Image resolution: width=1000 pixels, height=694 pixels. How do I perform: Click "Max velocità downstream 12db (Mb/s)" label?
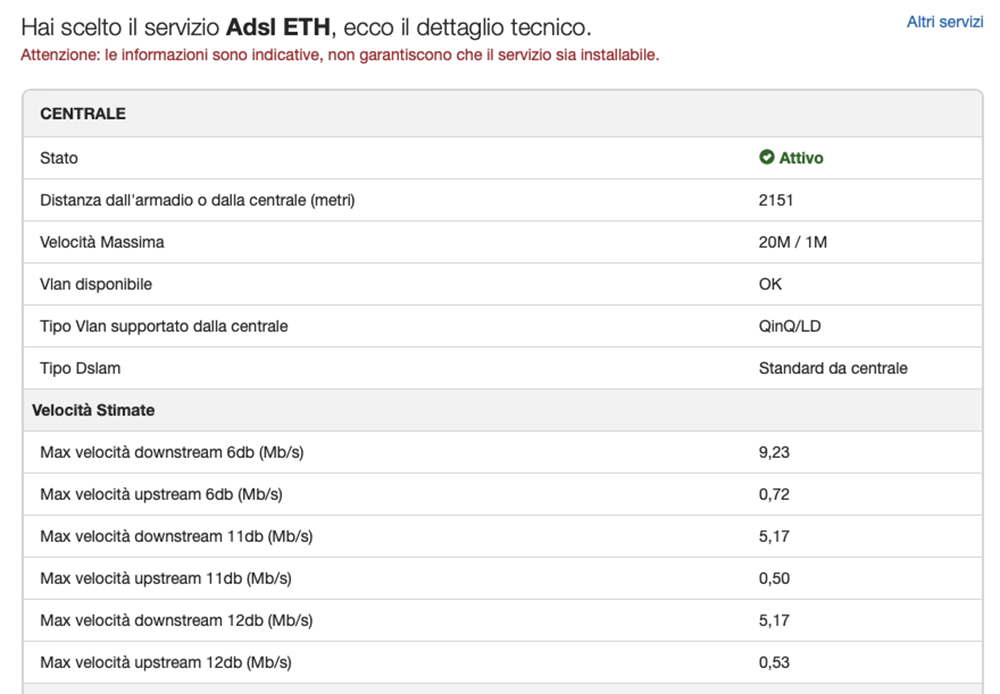point(176,621)
